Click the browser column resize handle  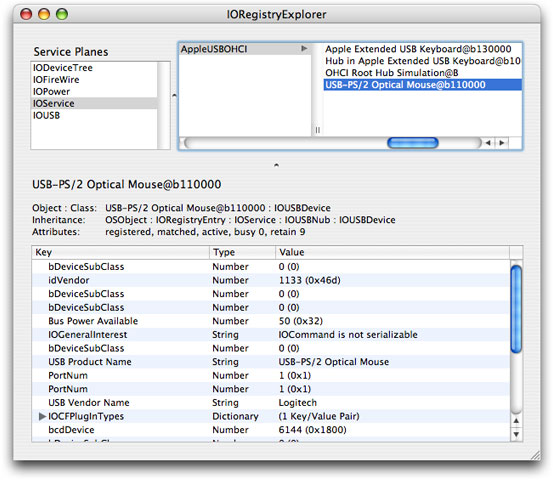click(318, 130)
